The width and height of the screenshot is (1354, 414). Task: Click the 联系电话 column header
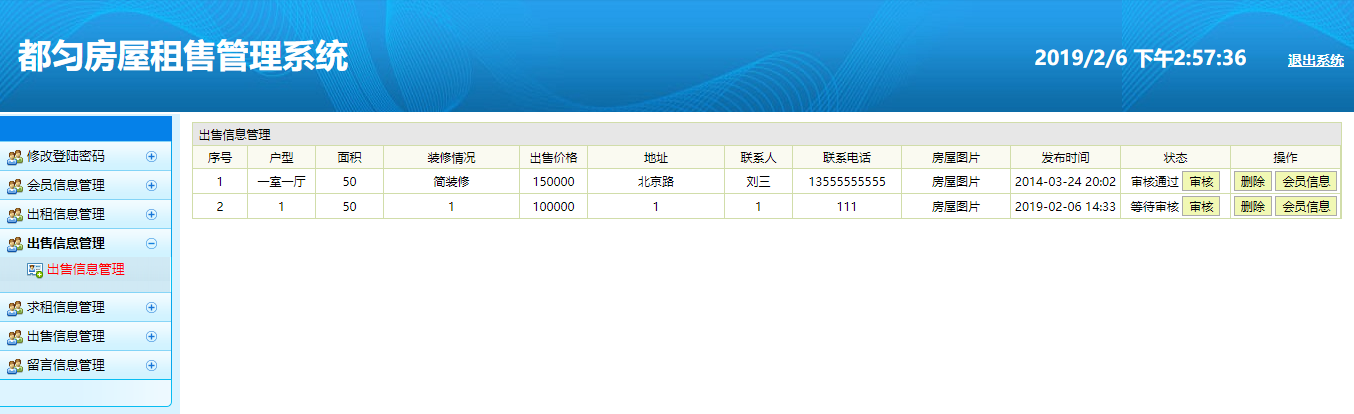pyautogui.click(x=847, y=158)
